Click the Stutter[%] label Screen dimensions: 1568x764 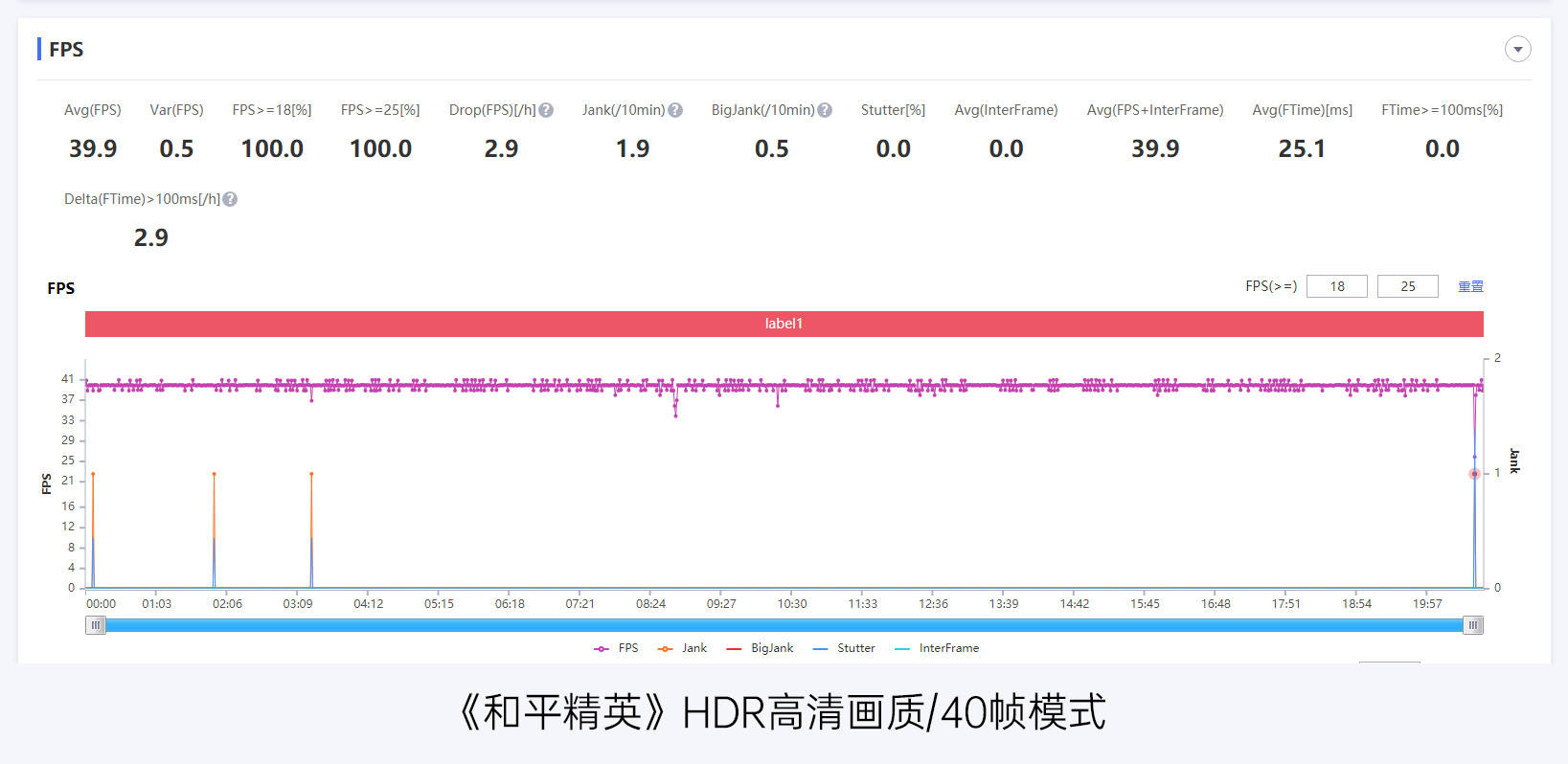pyautogui.click(x=893, y=110)
